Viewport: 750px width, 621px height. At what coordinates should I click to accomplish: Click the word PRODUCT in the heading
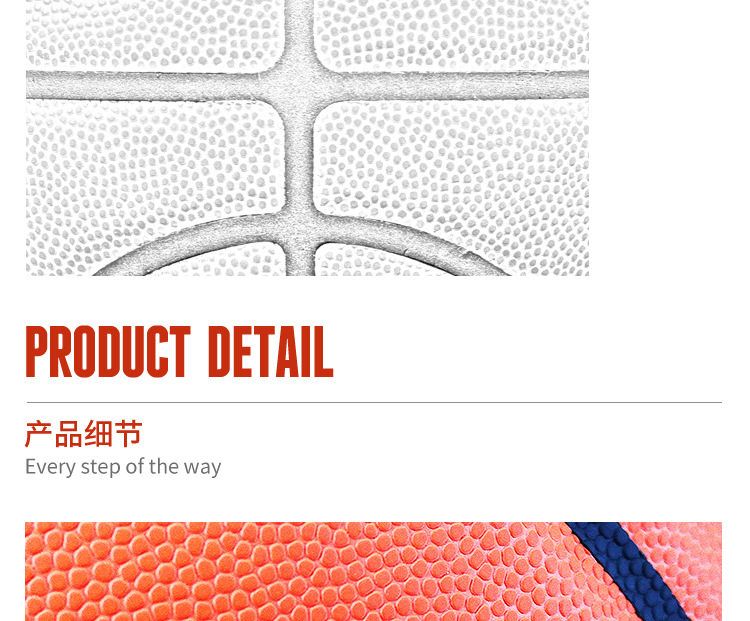(108, 352)
